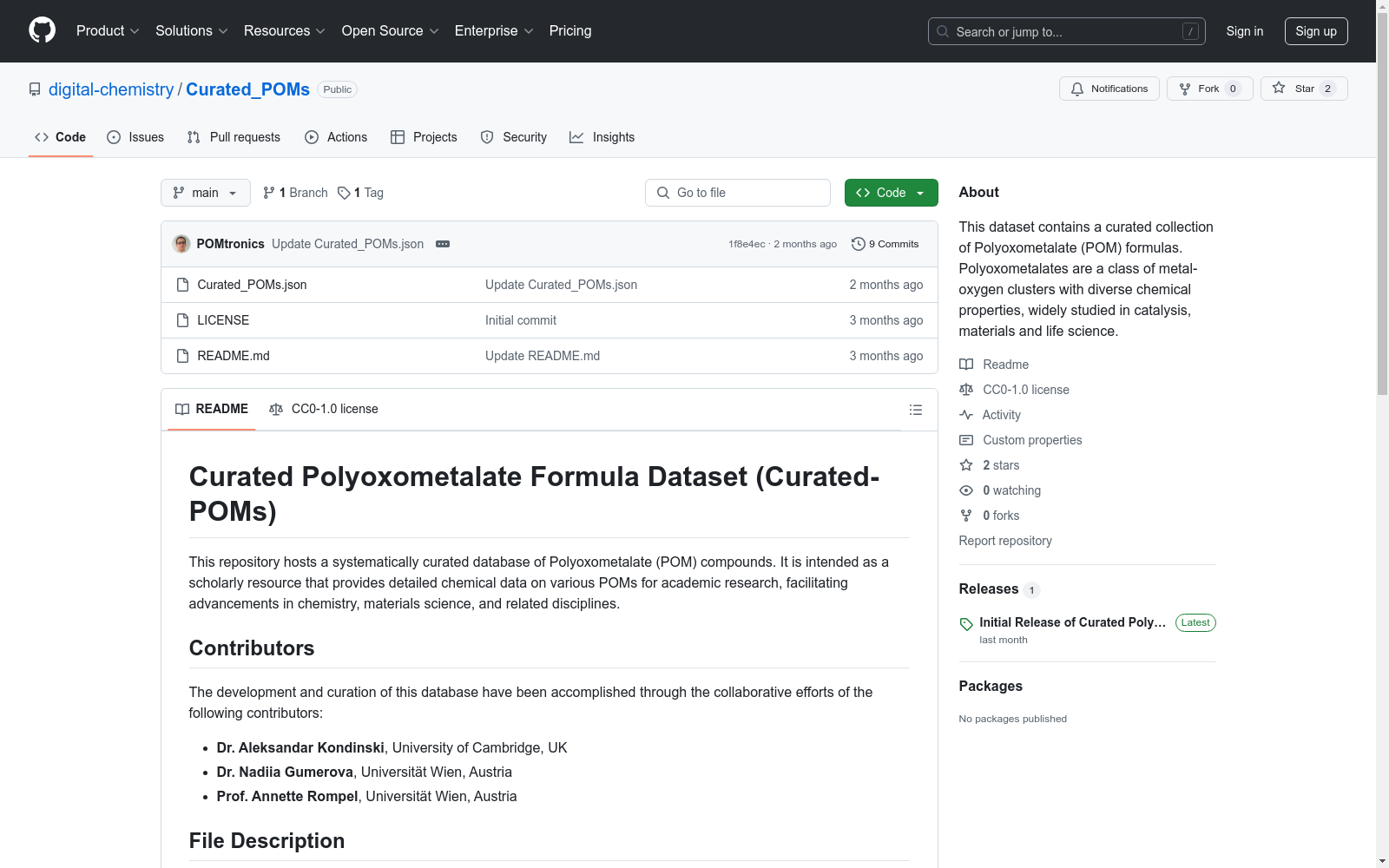Viewport: 1389px width, 868px height.
Task: Fork this repository
Action: [x=1209, y=89]
